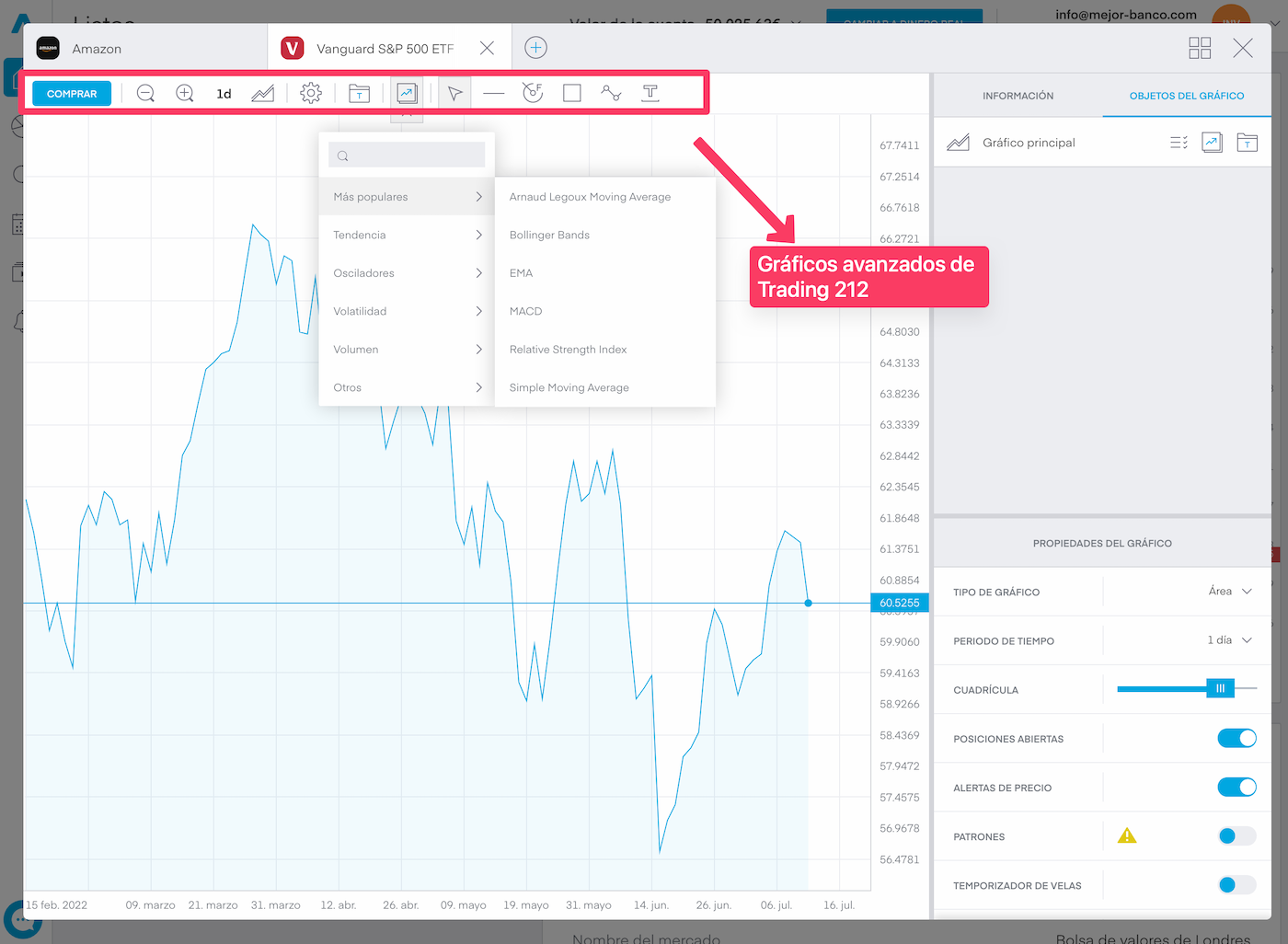The image size is (1288, 944).
Task: Toggle the indicators icon in toolbar
Action: (407, 94)
